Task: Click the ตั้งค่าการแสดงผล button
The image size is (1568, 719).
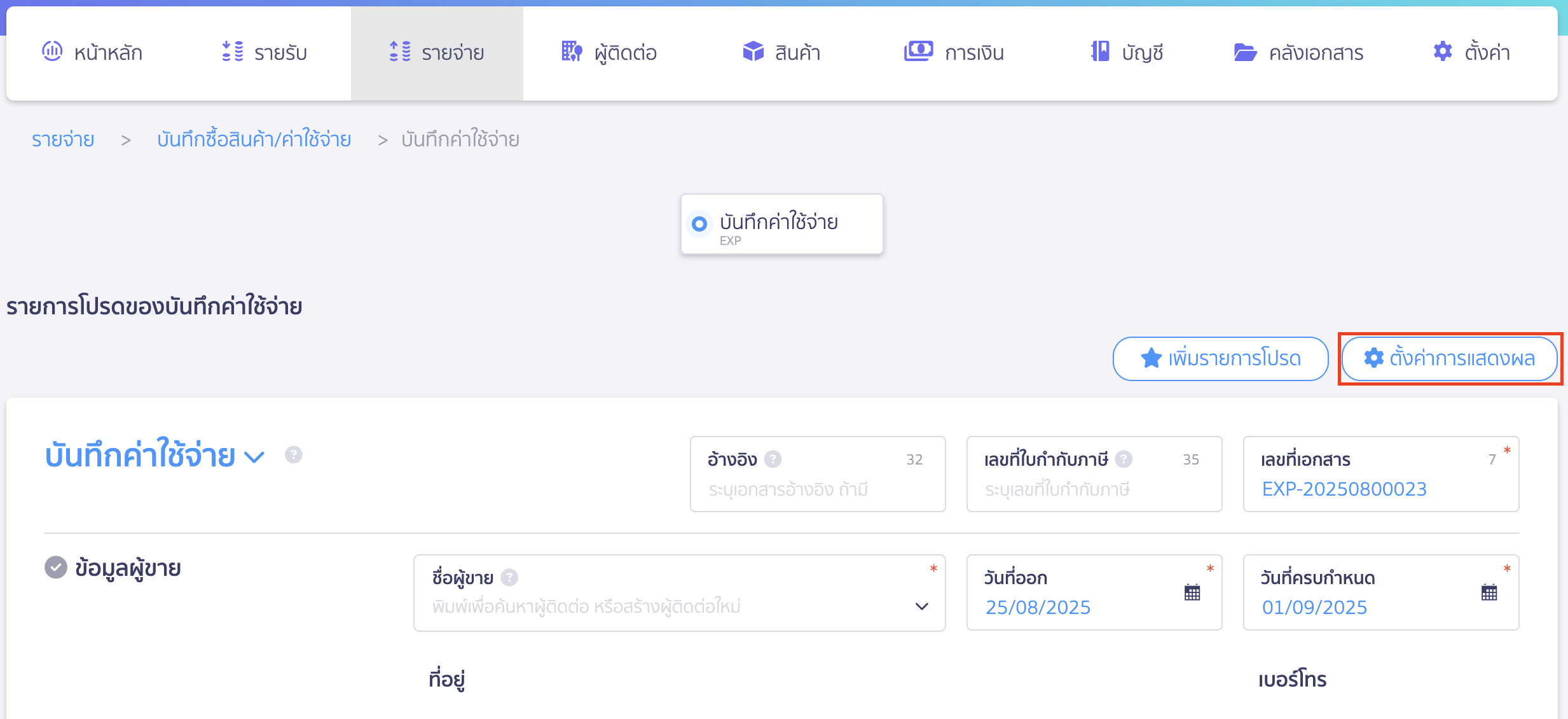Action: (1449, 358)
